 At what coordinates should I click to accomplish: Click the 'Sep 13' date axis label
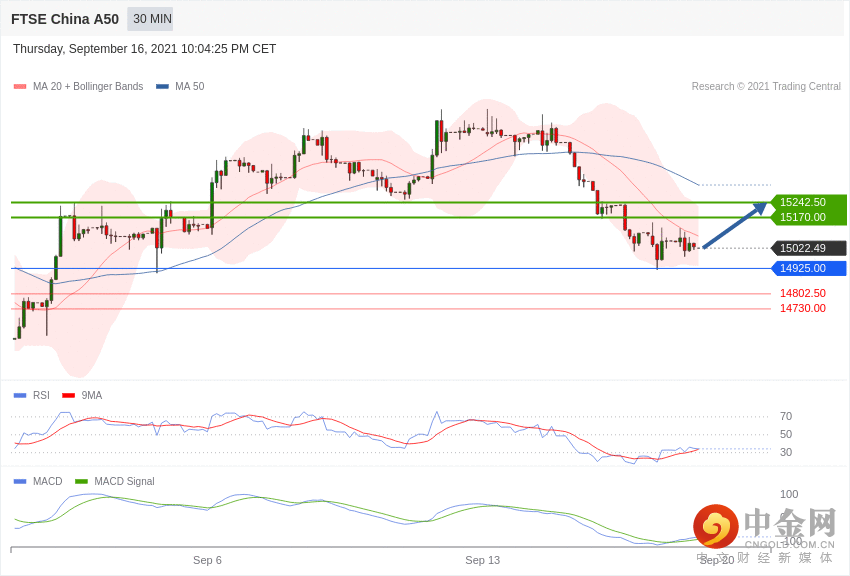pos(482,560)
